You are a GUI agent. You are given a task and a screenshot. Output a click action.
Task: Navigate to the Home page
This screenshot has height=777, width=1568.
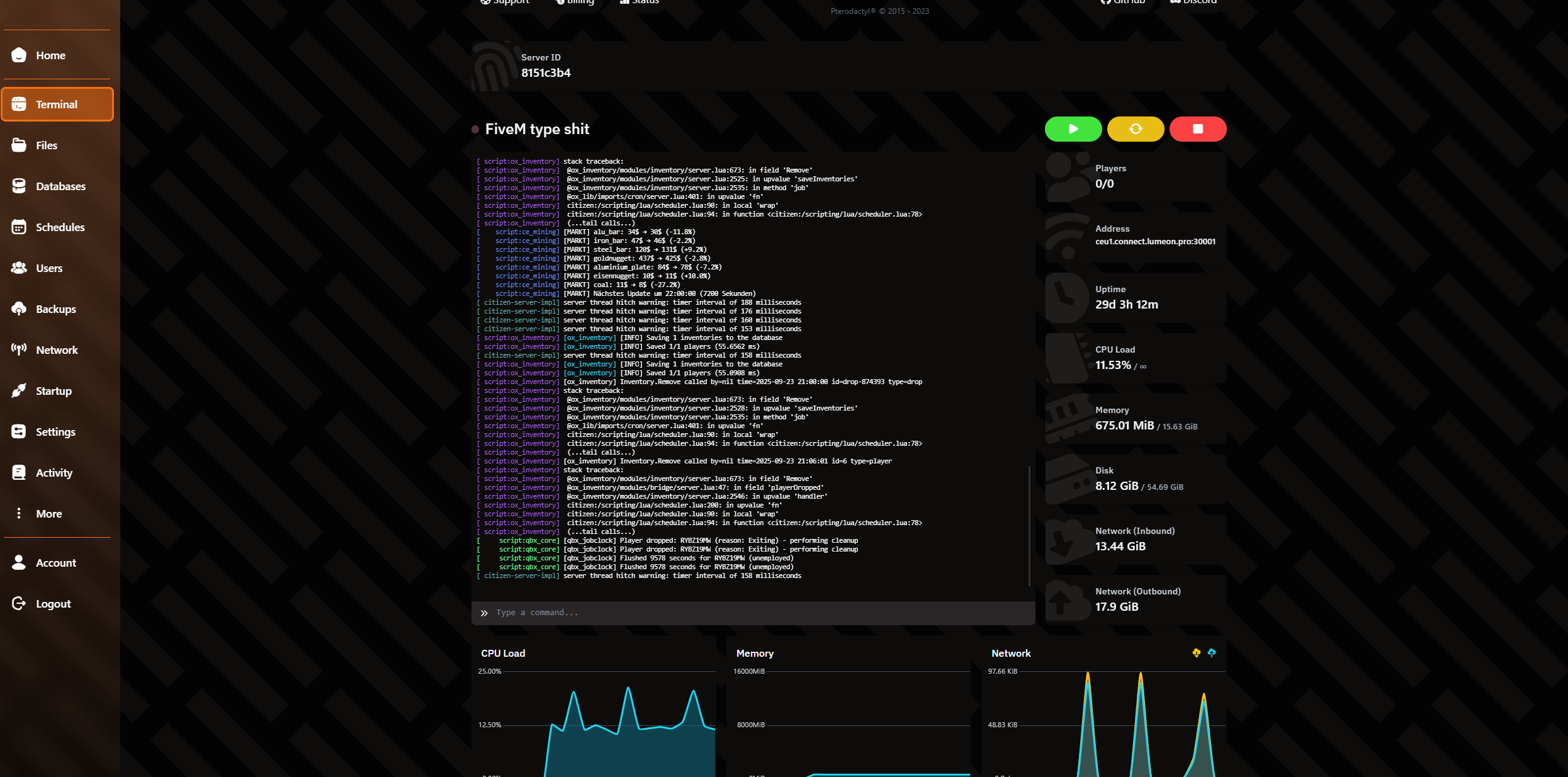[50, 55]
